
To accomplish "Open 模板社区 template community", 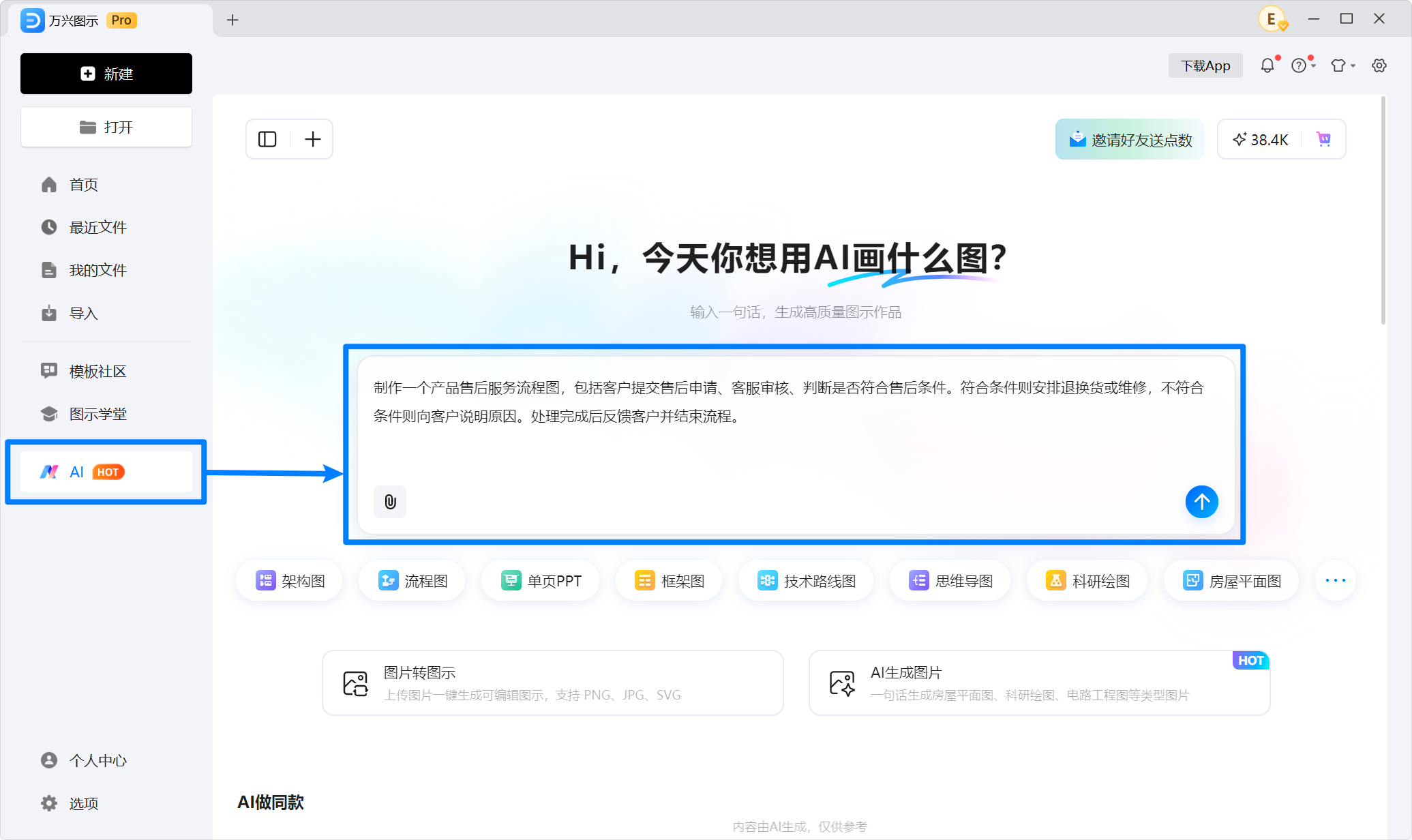I will (x=106, y=371).
